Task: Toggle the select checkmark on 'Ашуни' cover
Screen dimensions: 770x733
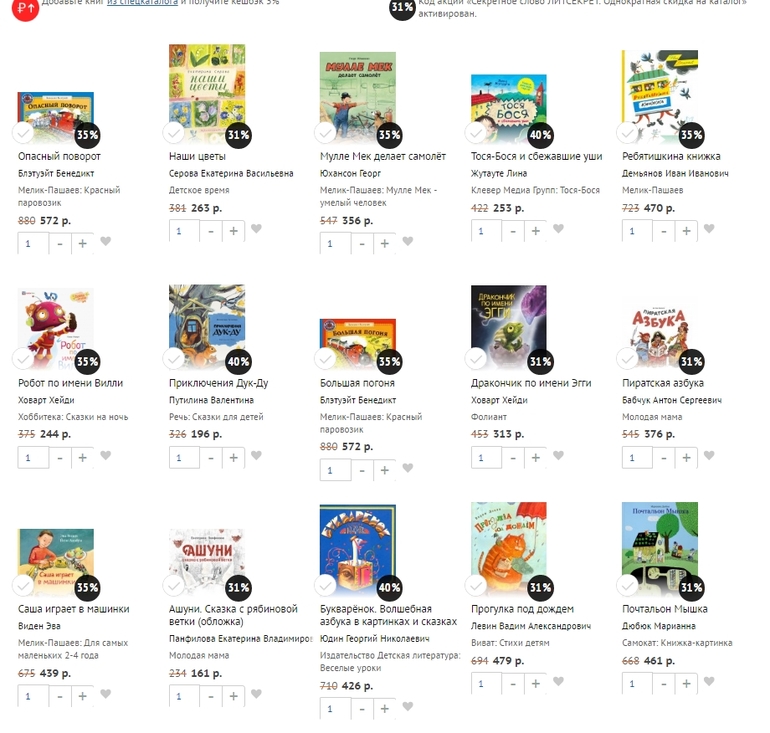Action: (174, 585)
